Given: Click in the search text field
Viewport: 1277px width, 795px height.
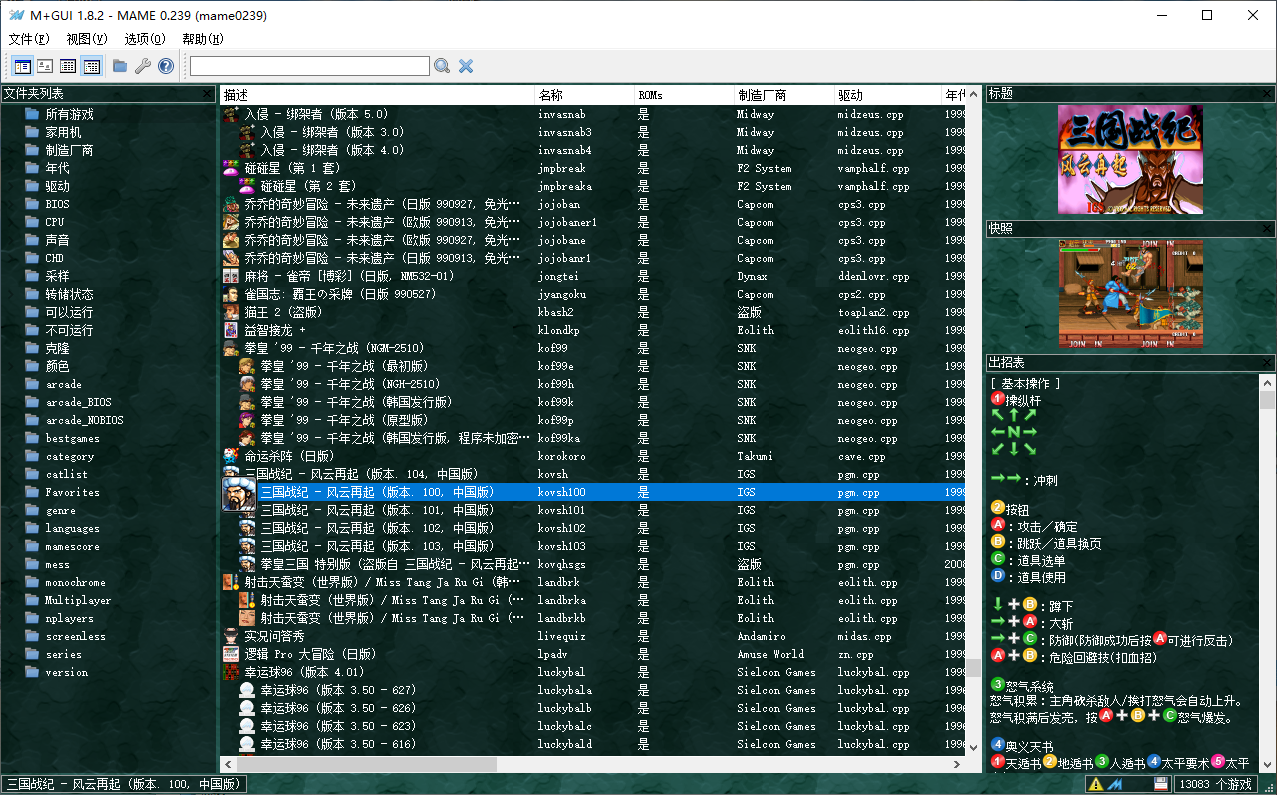Looking at the screenshot, I should click(x=309, y=66).
